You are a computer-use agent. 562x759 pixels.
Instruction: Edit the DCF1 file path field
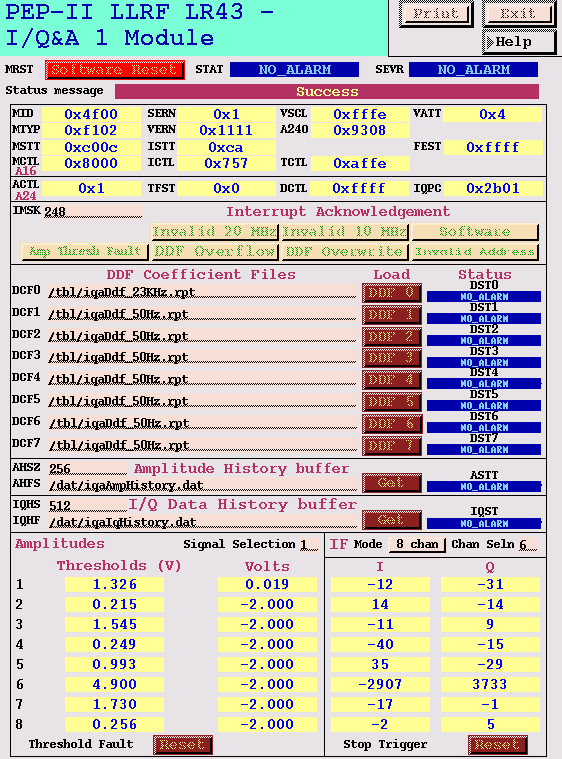(202, 315)
